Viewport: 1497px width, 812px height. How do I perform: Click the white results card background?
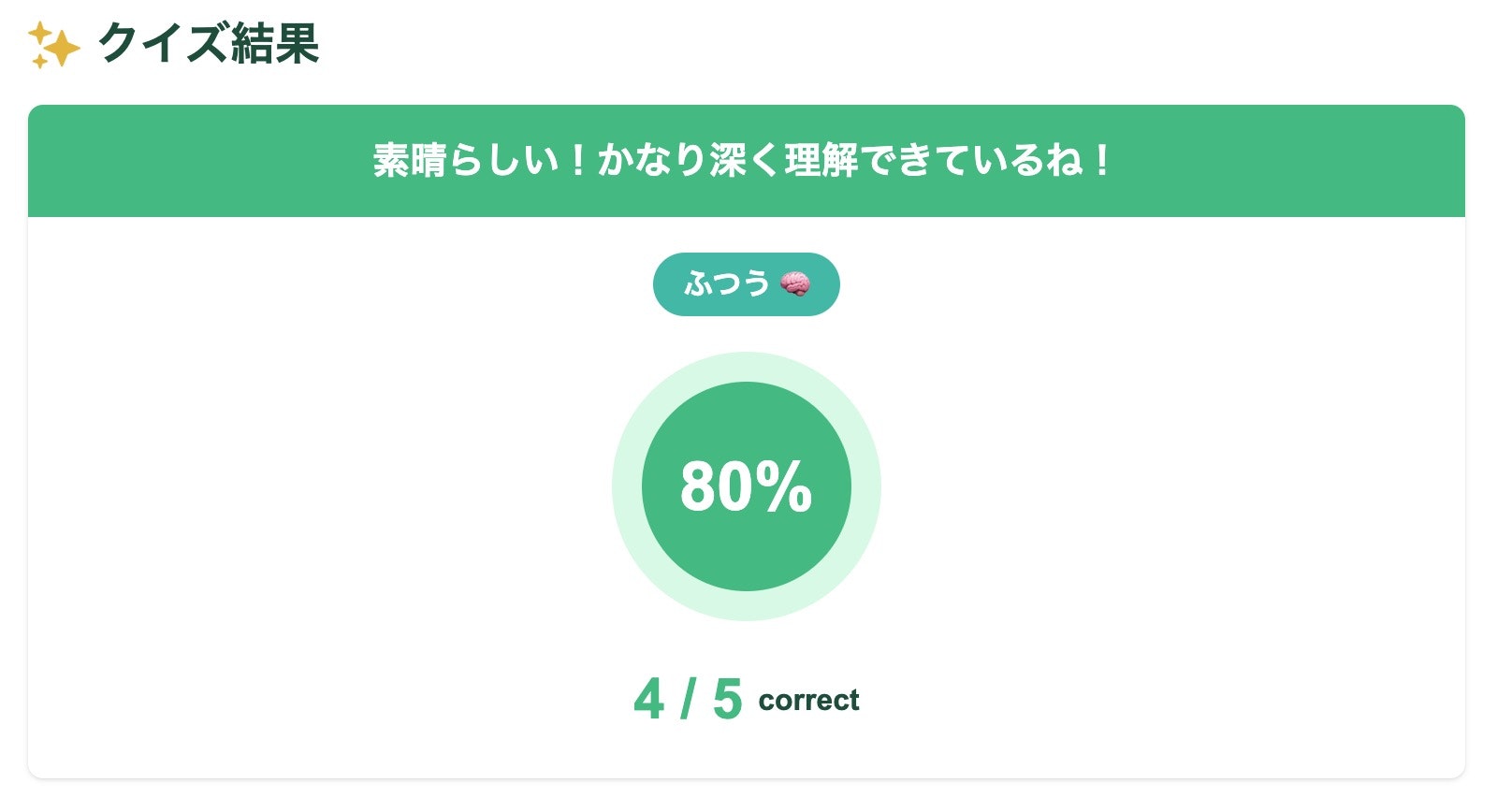pyautogui.click(x=281, y=561)
